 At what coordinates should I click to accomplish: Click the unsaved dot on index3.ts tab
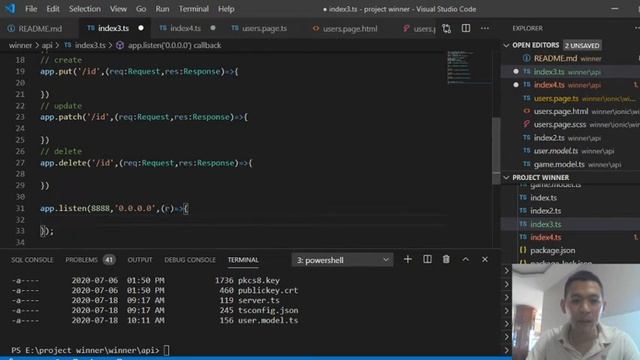click(141, 28)
